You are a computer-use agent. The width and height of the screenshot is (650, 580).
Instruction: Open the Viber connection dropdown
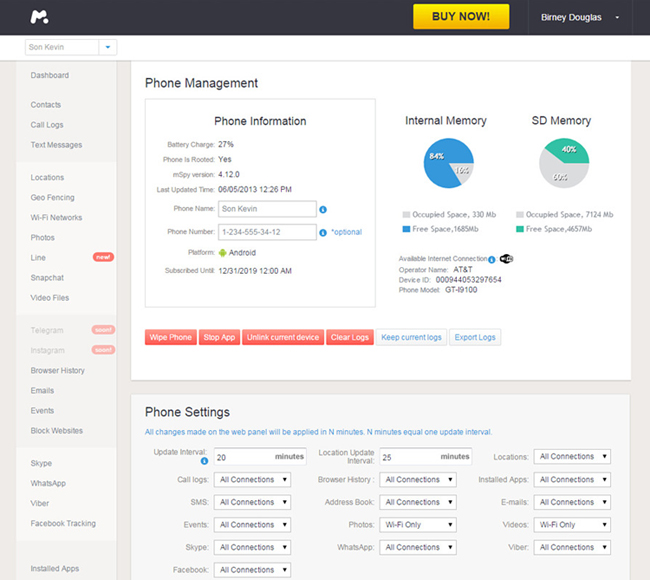pos(572,547)
